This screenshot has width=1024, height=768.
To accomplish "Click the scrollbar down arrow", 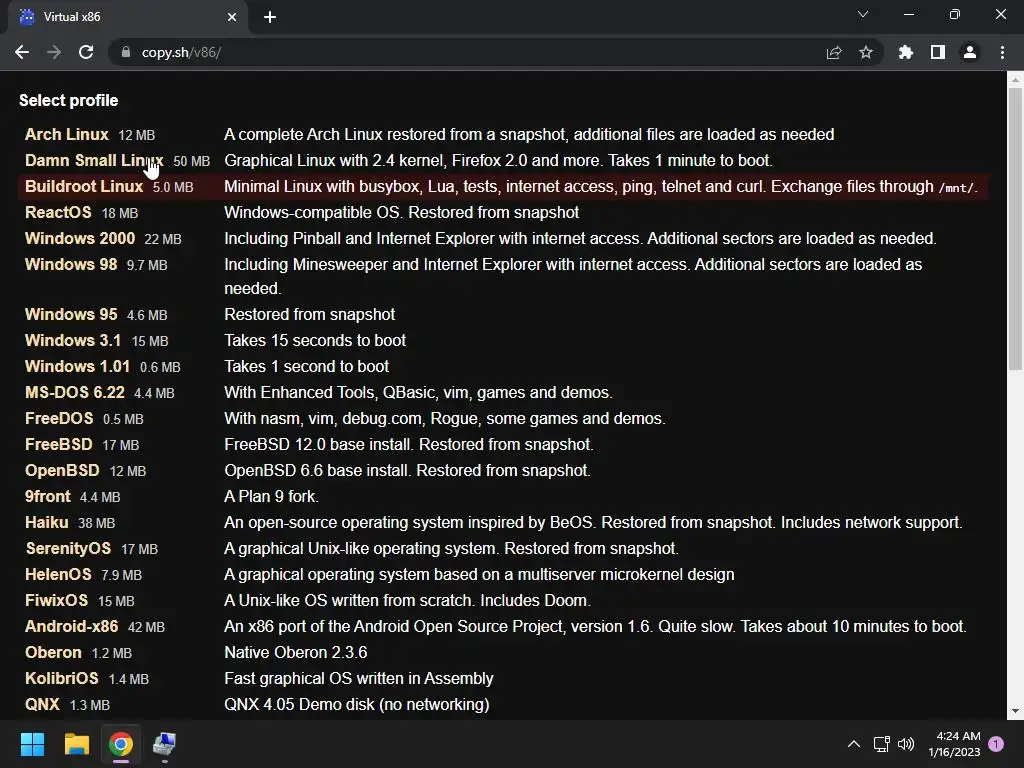I will pos(1015,711).
